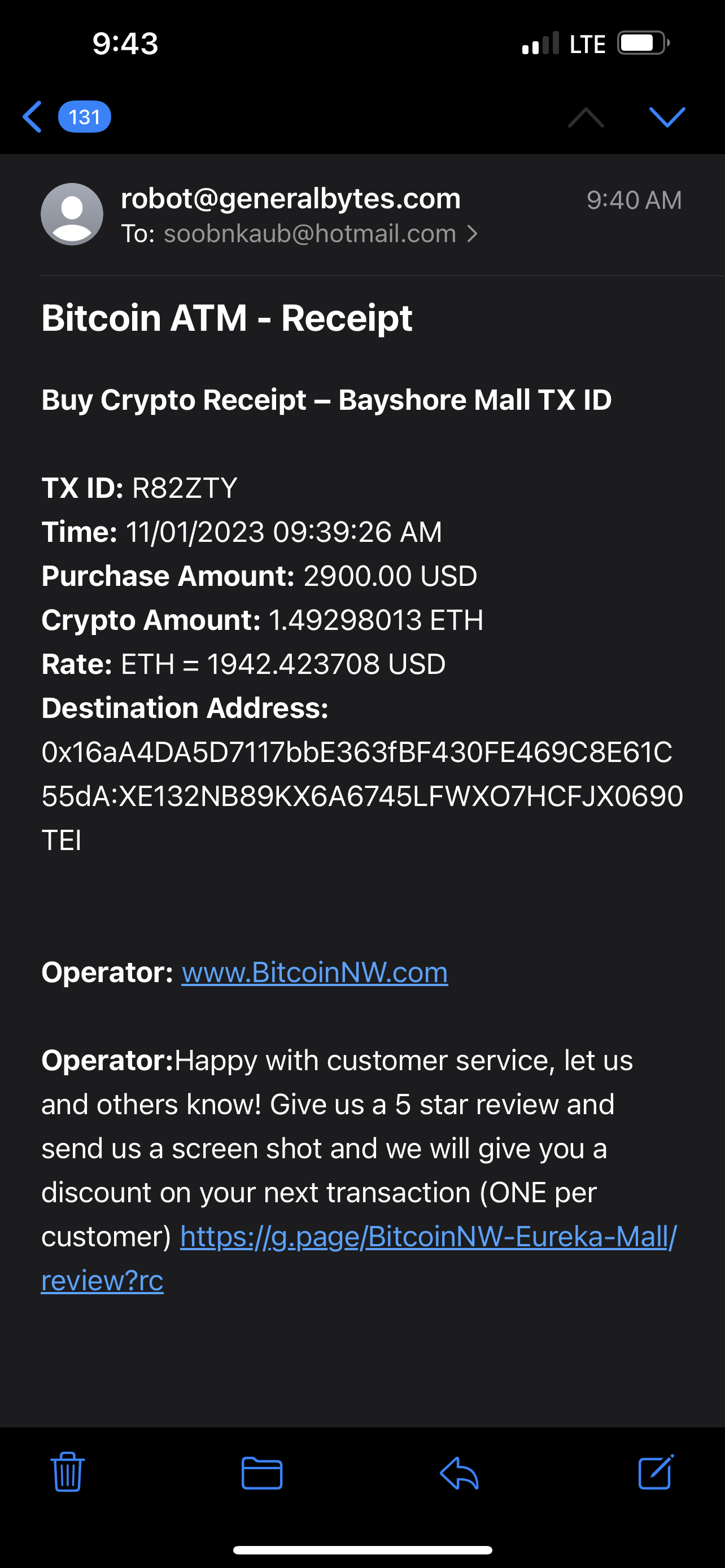Tap the 131 unread count badge
725x1568 pixels.
[x=84, y=117]
